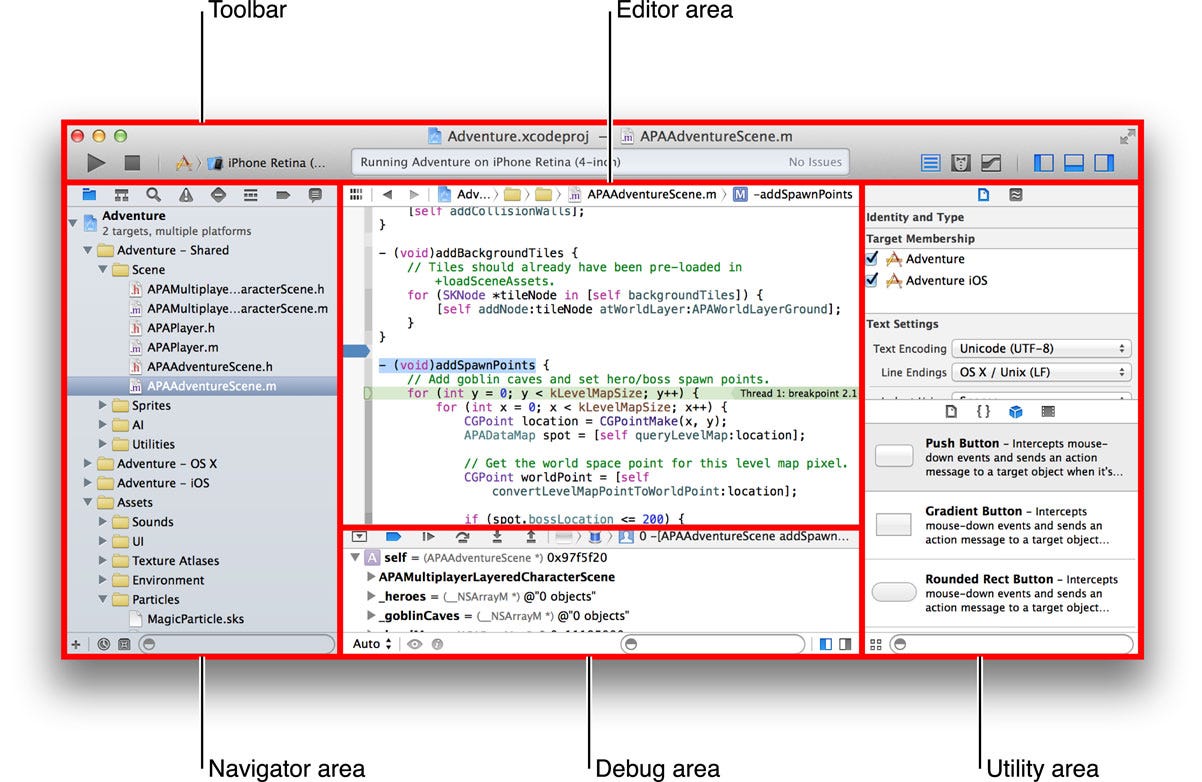Image resolution: width=1202 pixels, height=782 pixels.
Task: Open the Object library cube tab
Action: pyautogui.click(x=1015, y=411)
